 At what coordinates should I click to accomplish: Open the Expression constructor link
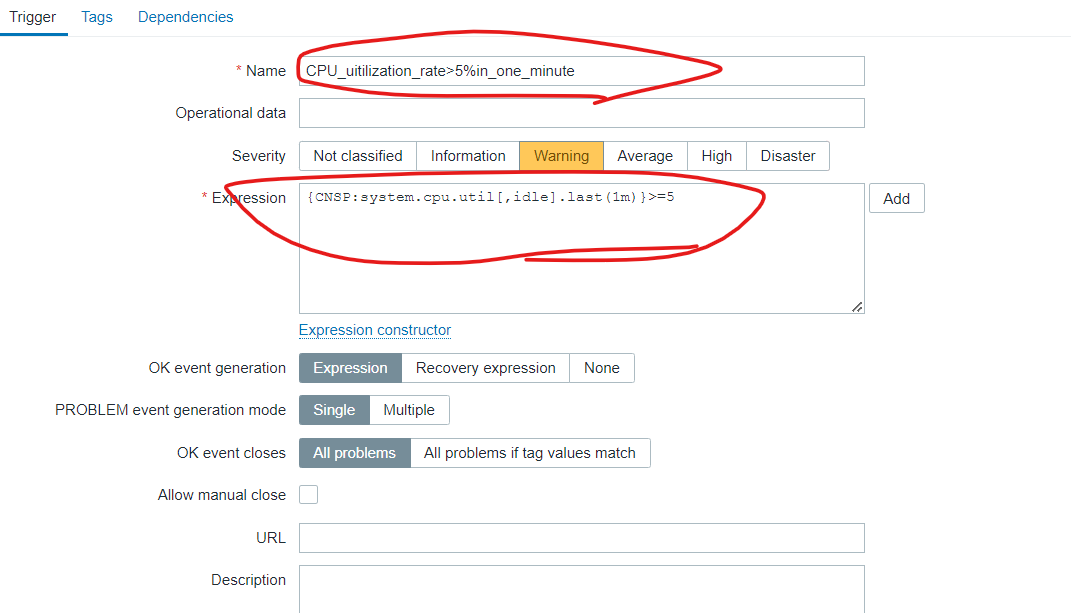[375, 330]
